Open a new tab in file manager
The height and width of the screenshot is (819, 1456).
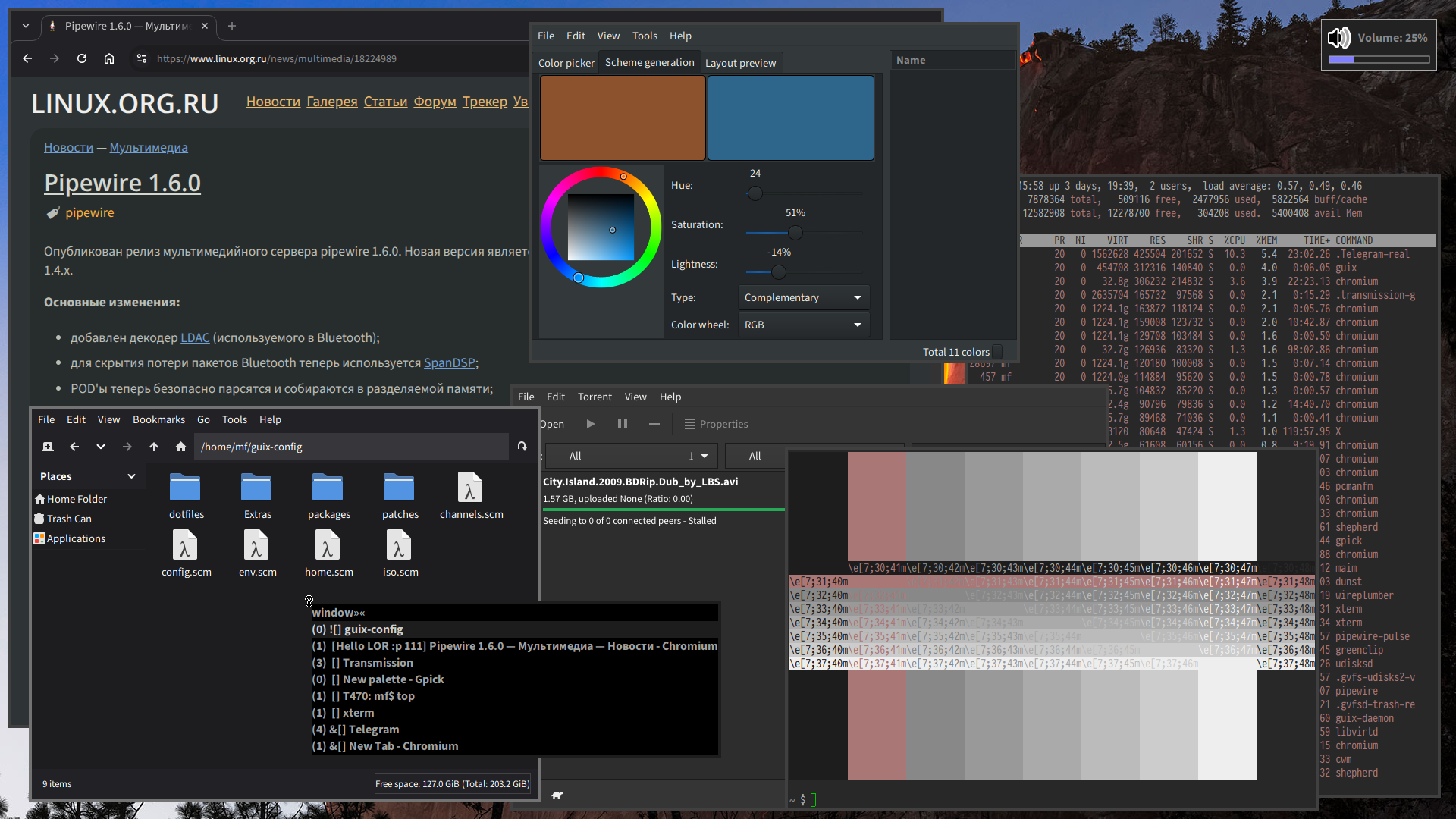click(x=48, y=447)
